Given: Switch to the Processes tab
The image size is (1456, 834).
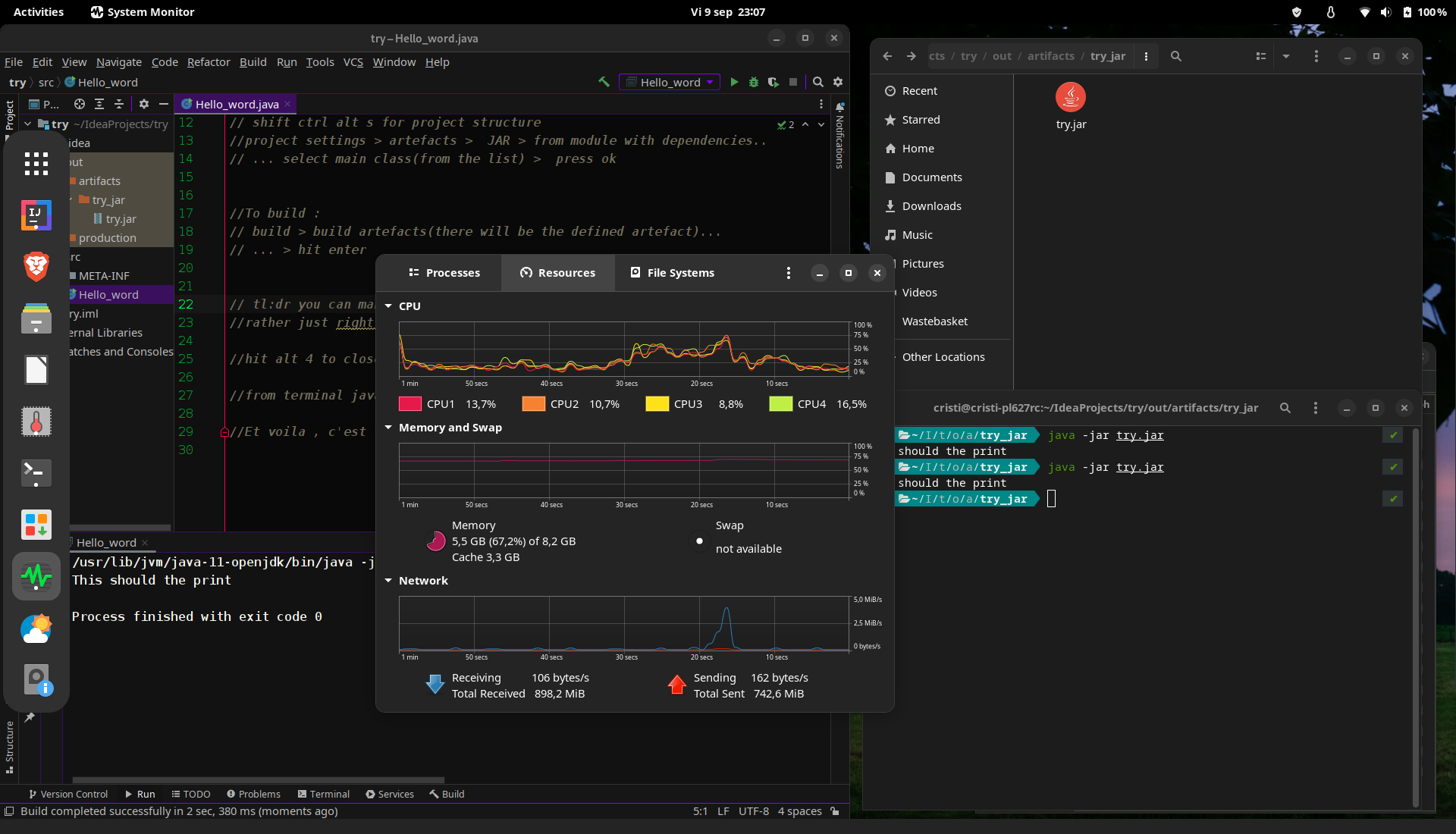Looking at the screenshot, I should pyautogui.click(x=444, y=273).
